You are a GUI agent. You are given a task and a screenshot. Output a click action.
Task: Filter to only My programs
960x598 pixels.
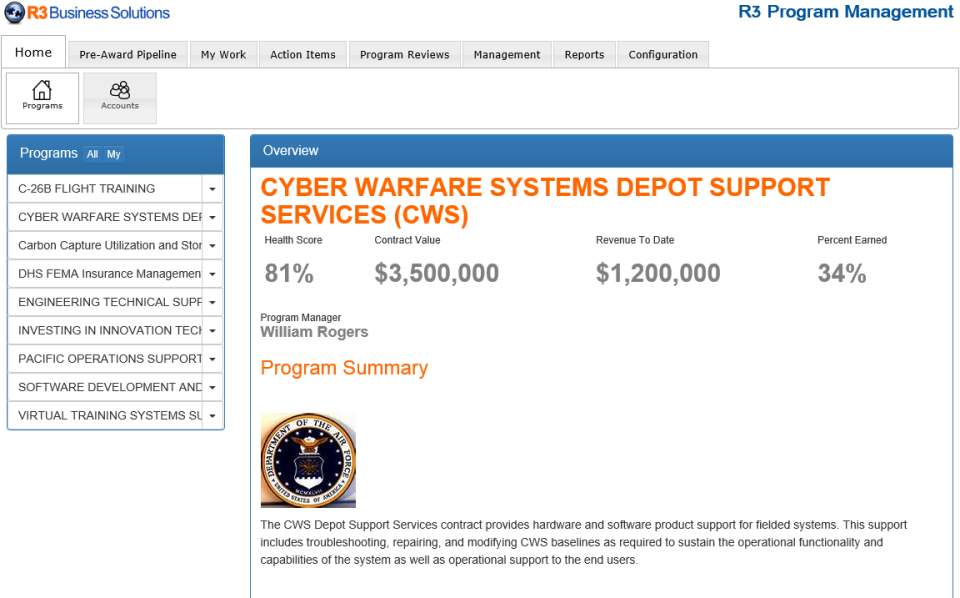113,154
